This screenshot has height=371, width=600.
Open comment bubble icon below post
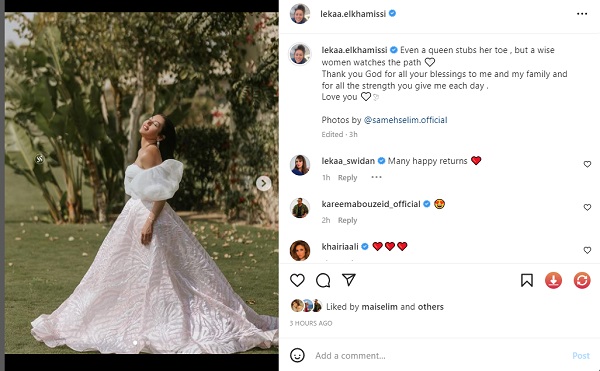[323, 280]
